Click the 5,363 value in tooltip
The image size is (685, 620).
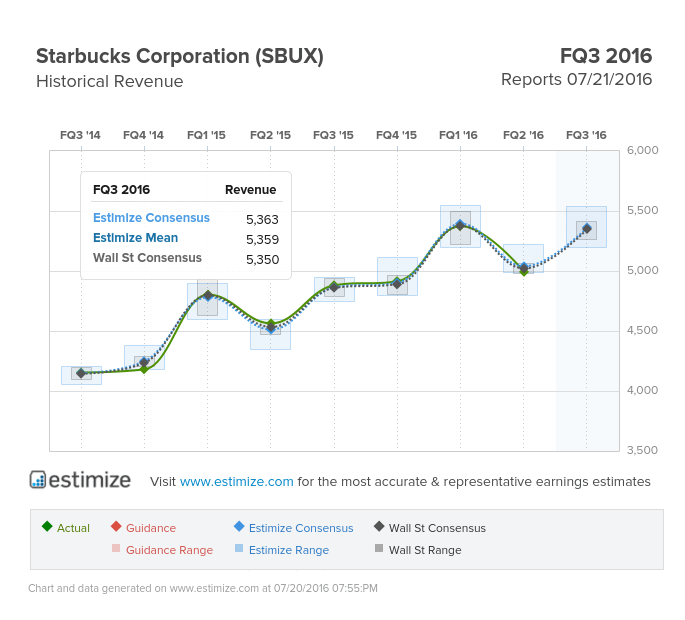pos(262,219)
